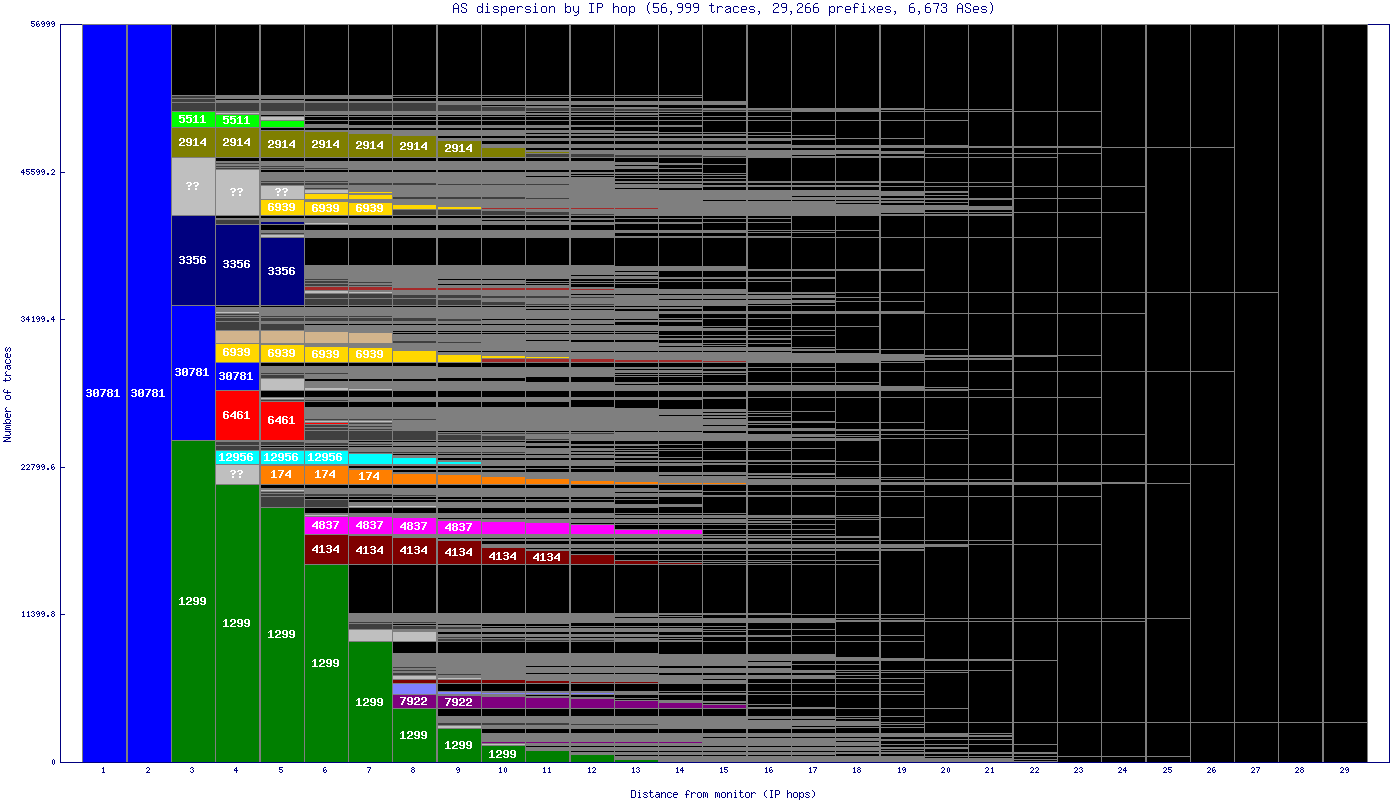Click x-axis hop label 22
Image resolution: width=1390 pixels, height=800 pixels.
1034,771
